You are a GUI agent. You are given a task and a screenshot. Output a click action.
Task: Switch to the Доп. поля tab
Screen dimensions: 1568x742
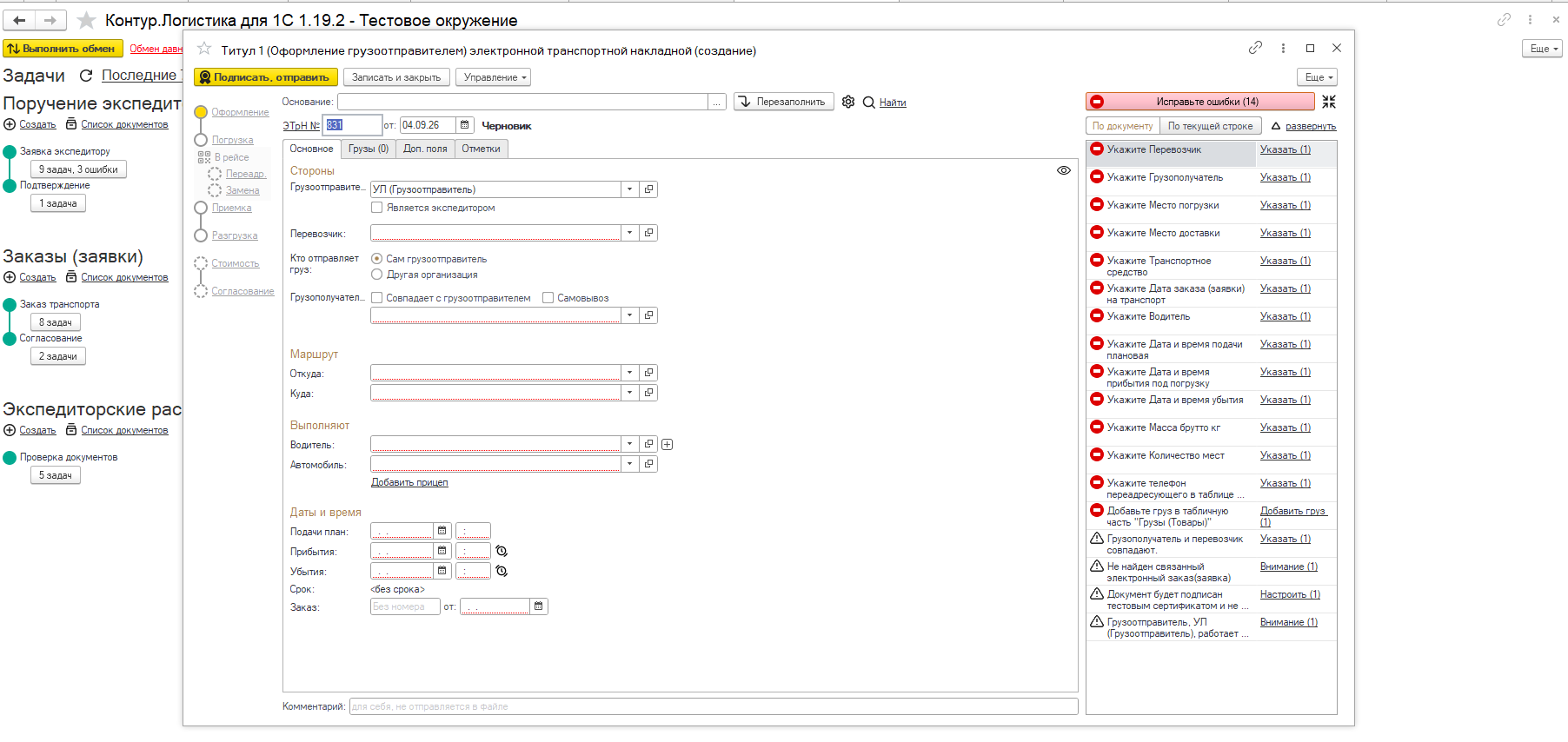click(x=425, y=149)
